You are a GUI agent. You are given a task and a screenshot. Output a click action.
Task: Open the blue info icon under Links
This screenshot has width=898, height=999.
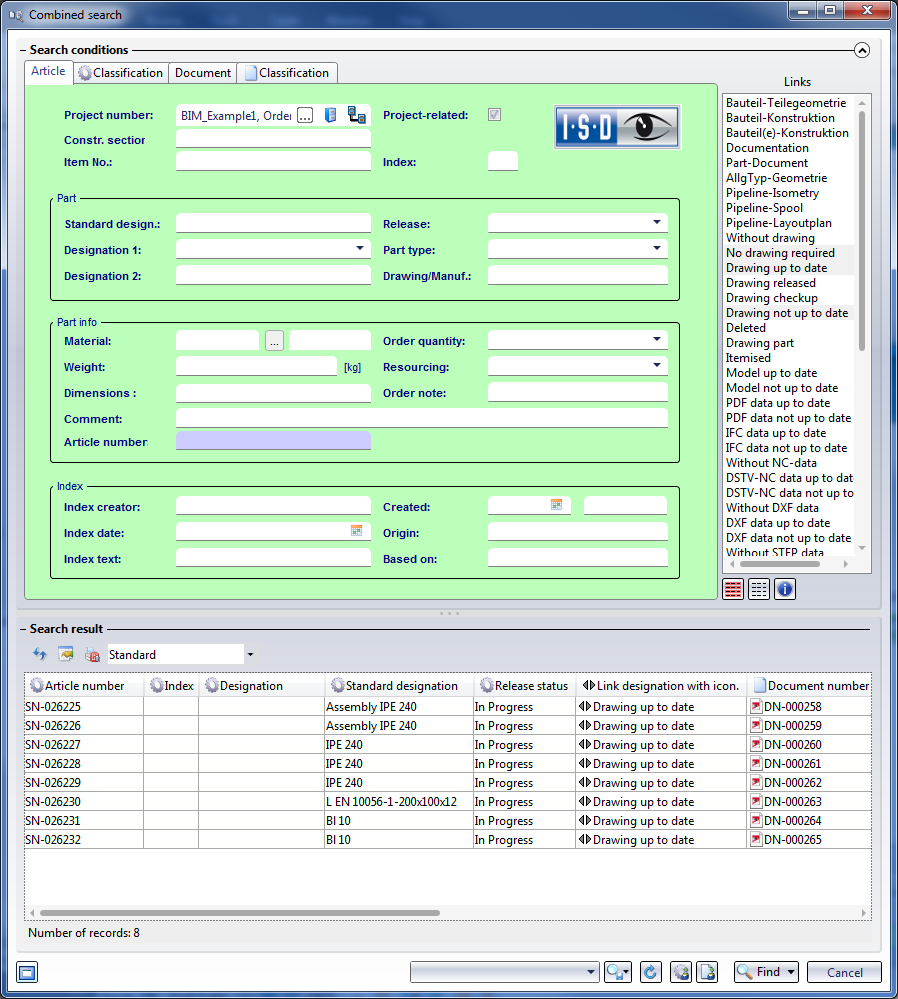click(785, 589)
